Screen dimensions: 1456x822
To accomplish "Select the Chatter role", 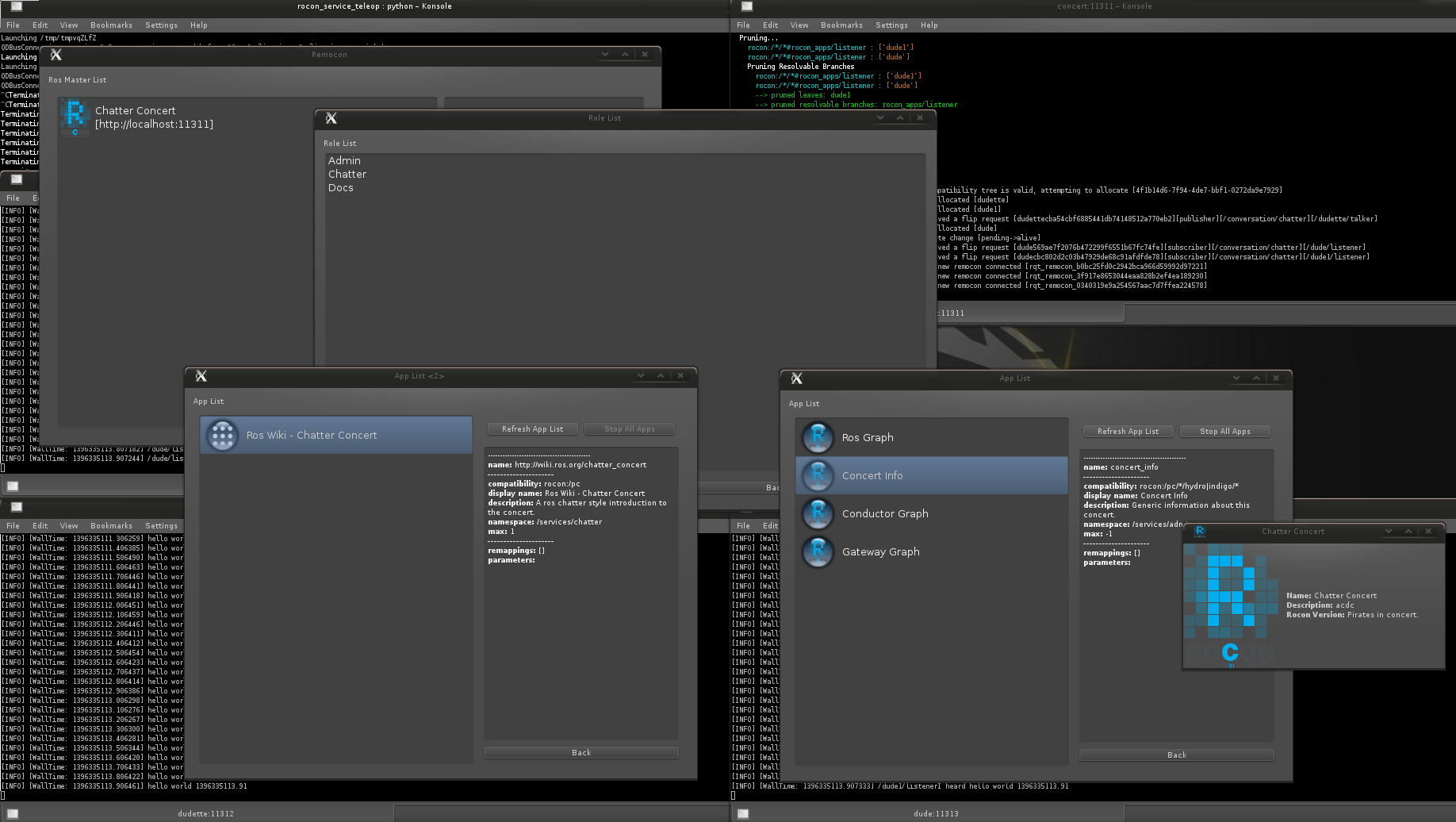I will click(347, 174).
